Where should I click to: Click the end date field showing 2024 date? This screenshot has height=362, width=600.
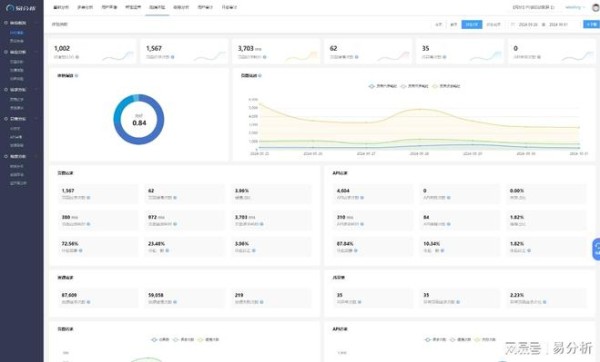pyautogui.click(x=558, y=24)
